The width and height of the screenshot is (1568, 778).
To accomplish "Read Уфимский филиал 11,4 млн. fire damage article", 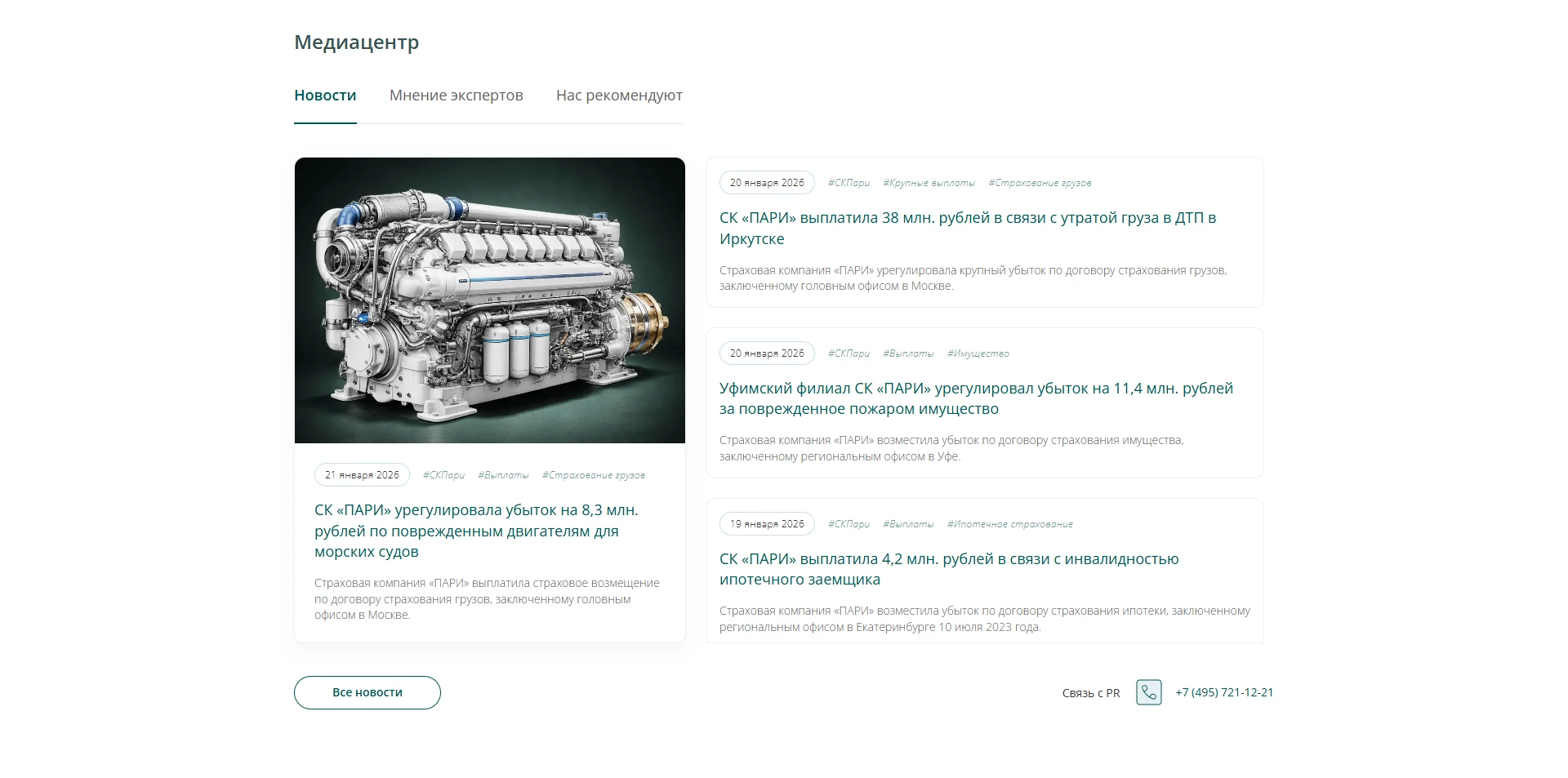I will click(975, 398).
